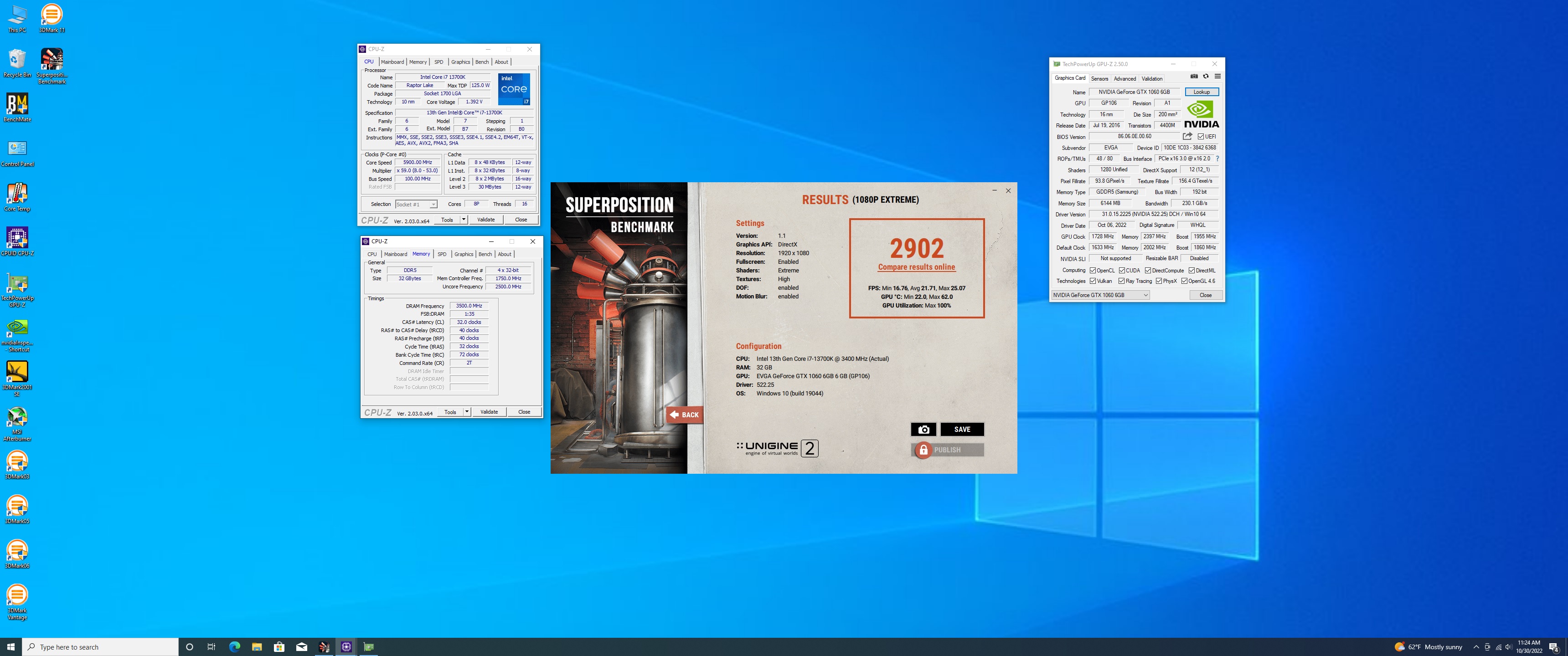1568x656 pixels.
Task: Take a GPU-Z screenshot with the camera icon
Action: (x=1194, y=77)
